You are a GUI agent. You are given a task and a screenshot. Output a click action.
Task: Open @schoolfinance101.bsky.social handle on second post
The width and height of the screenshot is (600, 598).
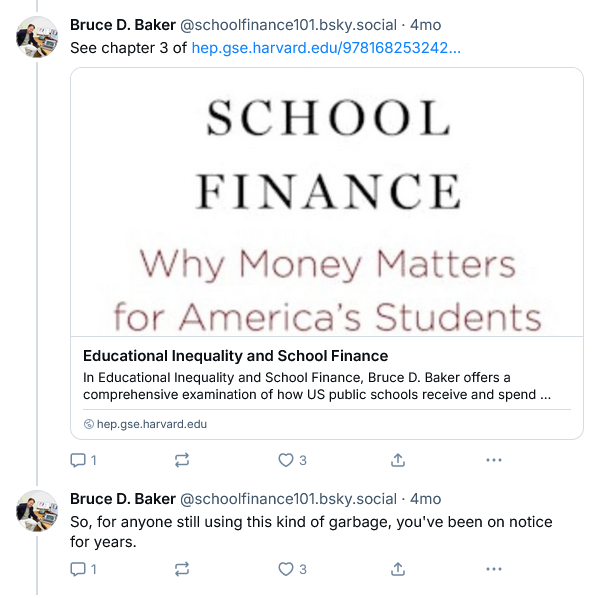(x=288, y=499)
